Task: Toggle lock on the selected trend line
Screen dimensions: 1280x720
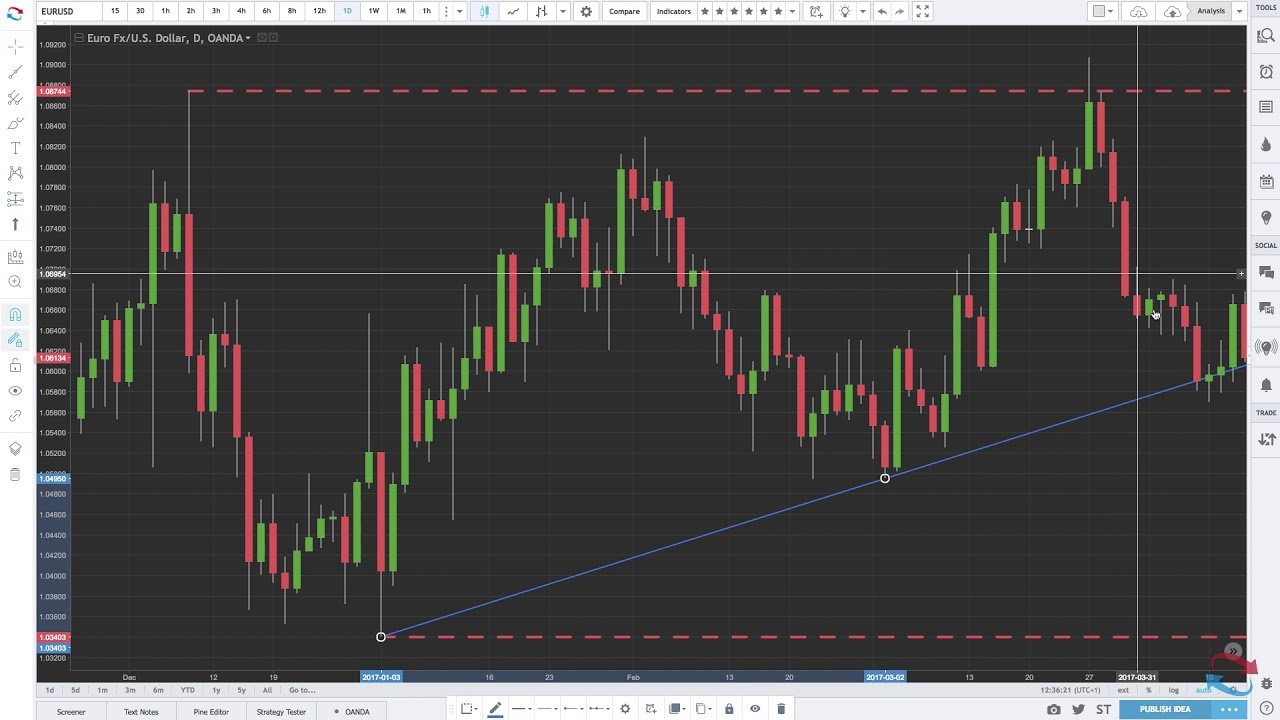Action: (x=729, y=709)
